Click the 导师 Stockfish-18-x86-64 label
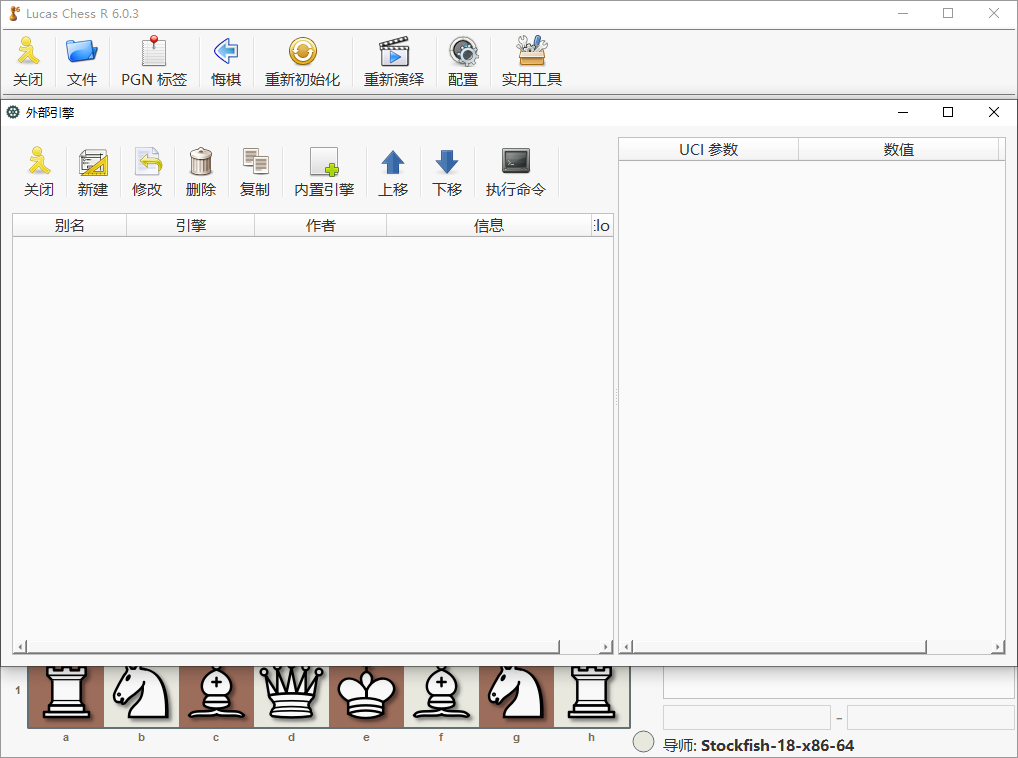The image size is (1018, 758). click(x=758, y=746)
